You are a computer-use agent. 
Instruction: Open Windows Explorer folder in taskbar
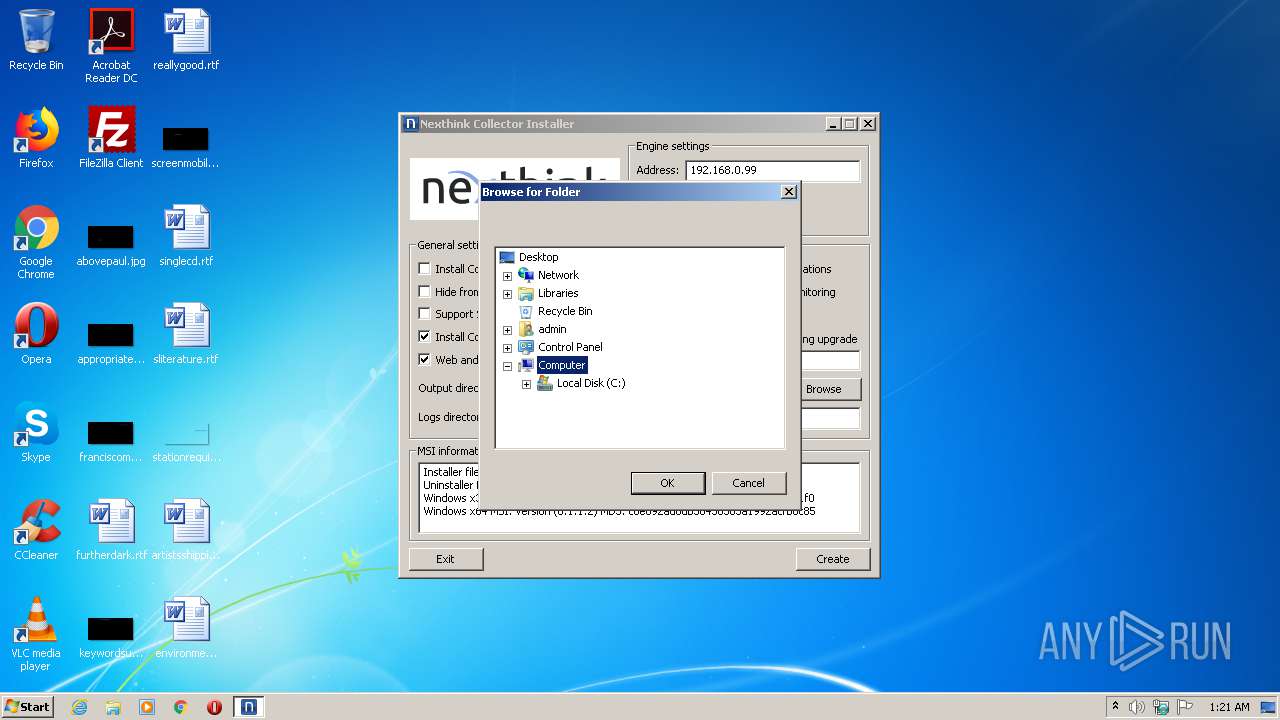113,707
